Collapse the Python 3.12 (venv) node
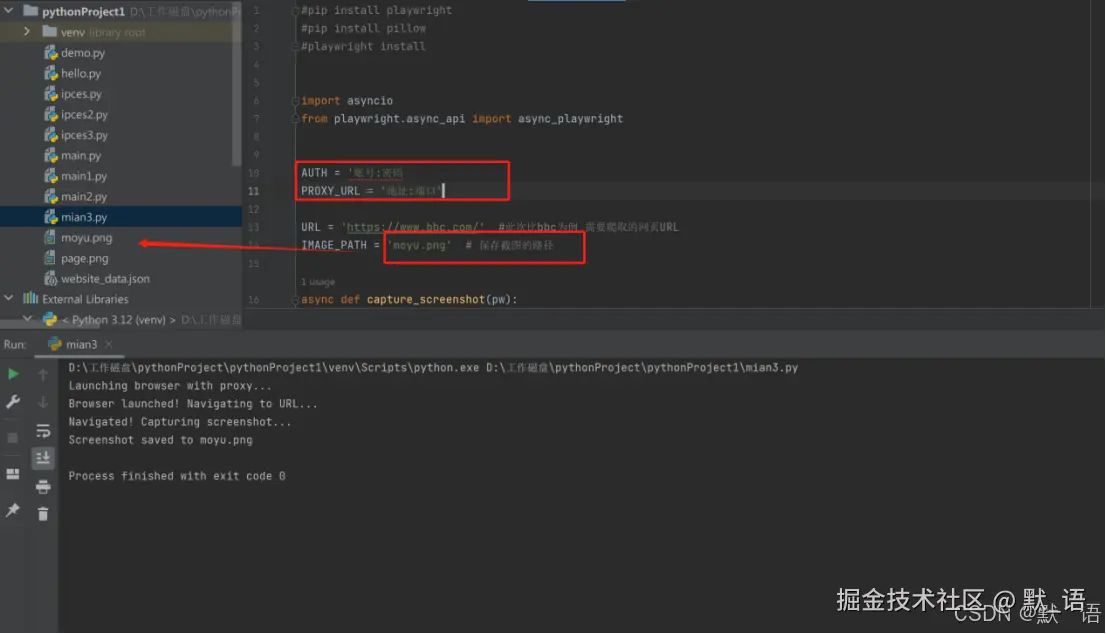 pos(27,319)
